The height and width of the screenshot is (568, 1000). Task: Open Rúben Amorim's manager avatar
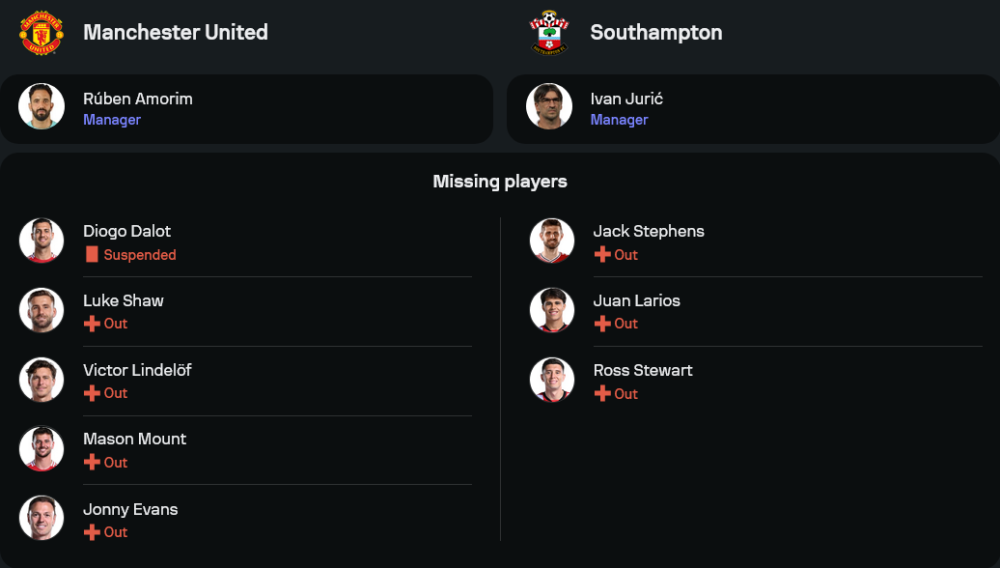[x=41, y=107]
